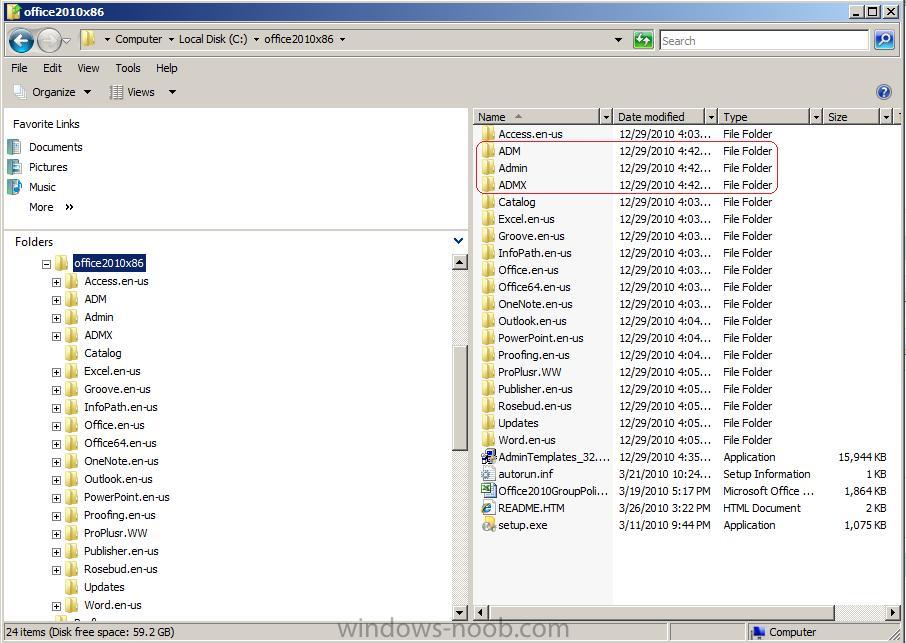Select the Catalog folder icon in file list
The height and width of the screenshot is (643, 906).
tap(488, 202)
